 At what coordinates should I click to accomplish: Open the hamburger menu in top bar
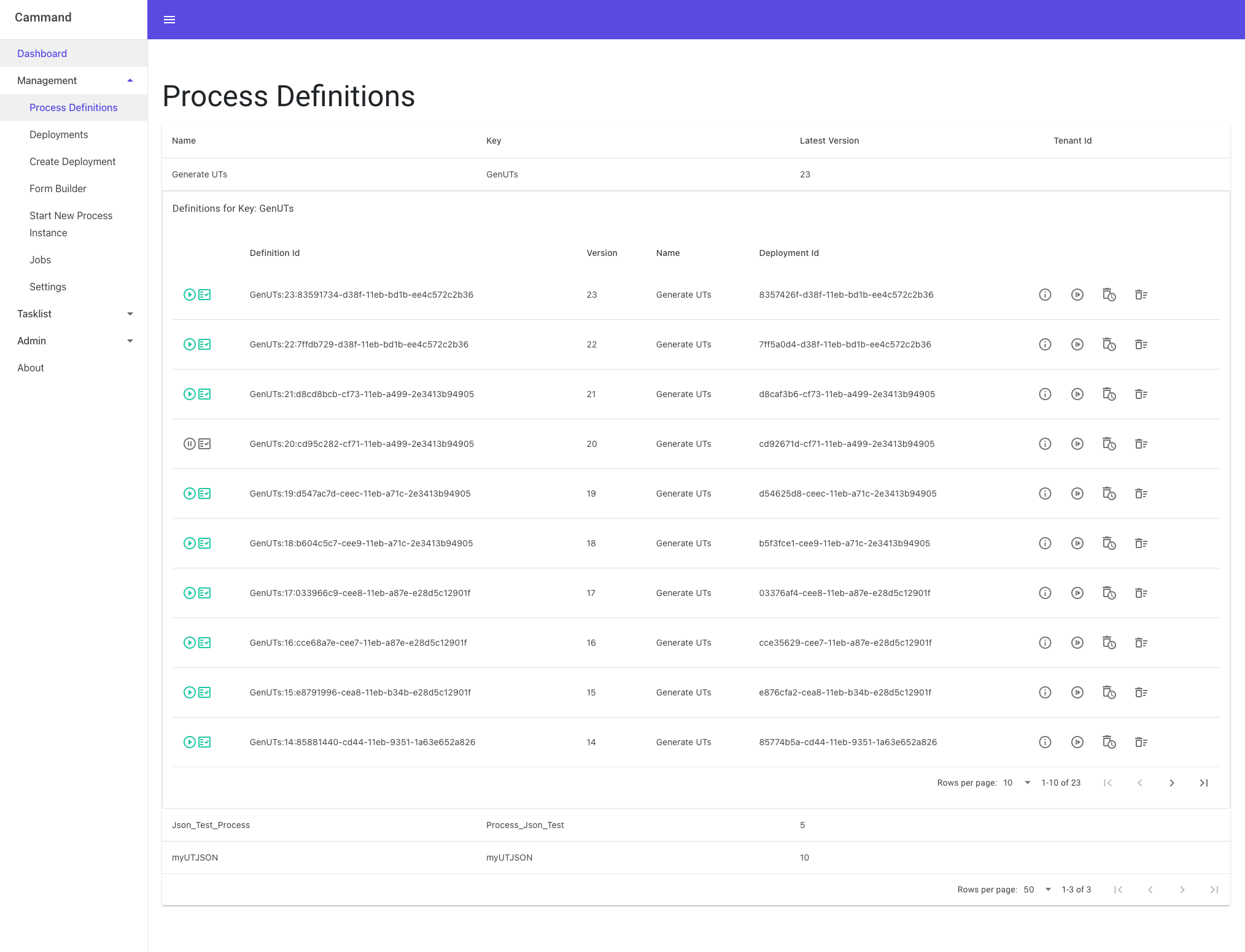[169, 20]
